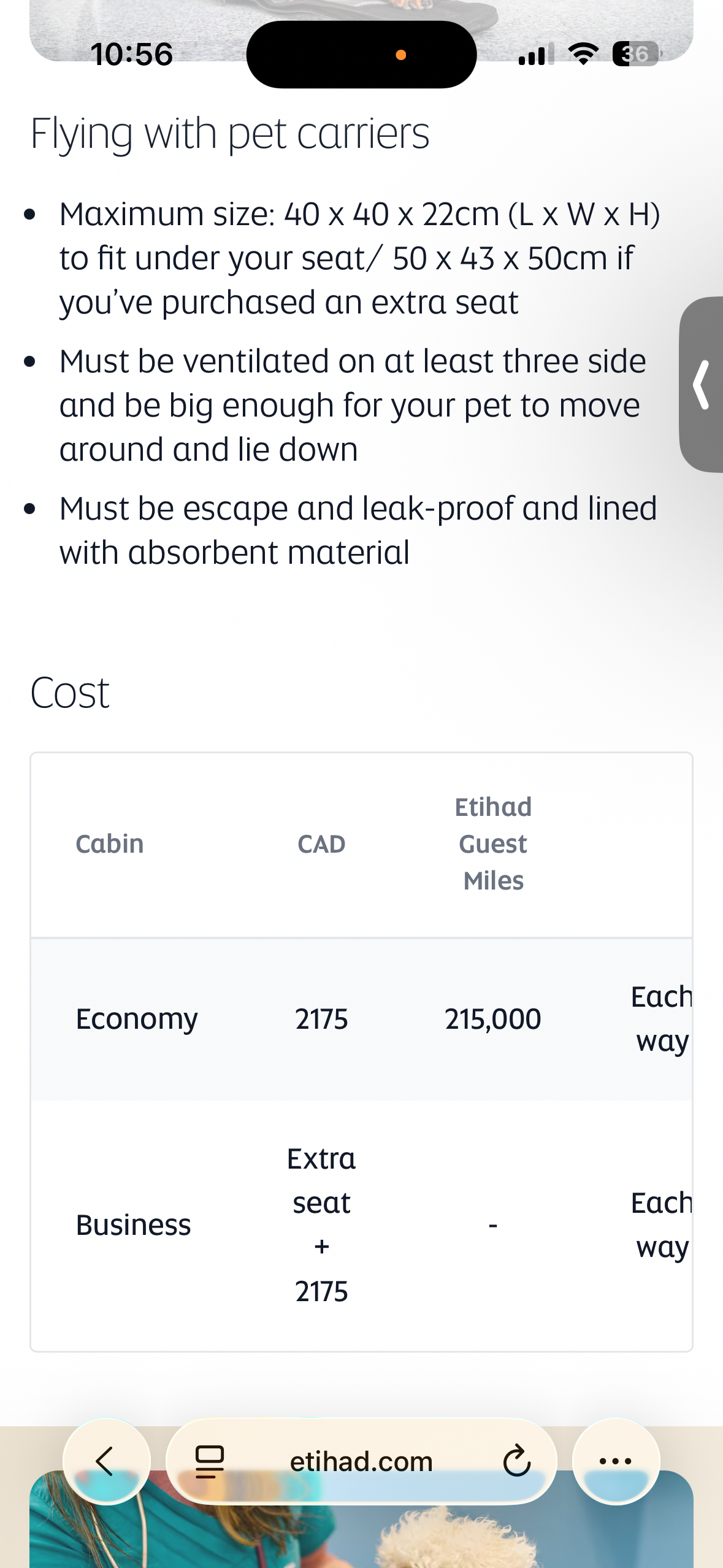Reload the etihad.com page
Viewport: 723px width, 1568px height.
coord(516,1461)
